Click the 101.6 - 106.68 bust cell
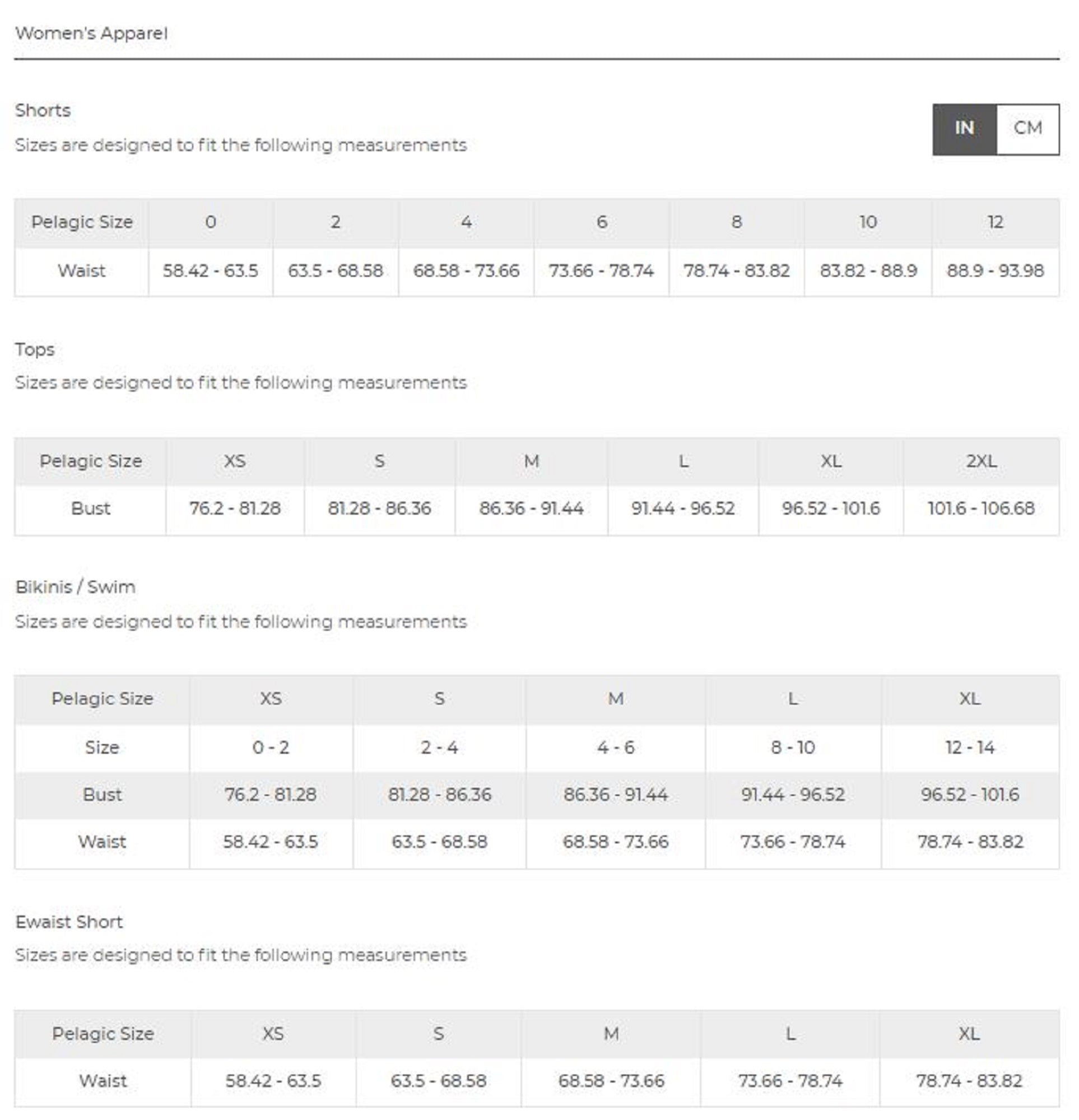The height and width of the screenshot is (1120, 1079). coord(981,508)
